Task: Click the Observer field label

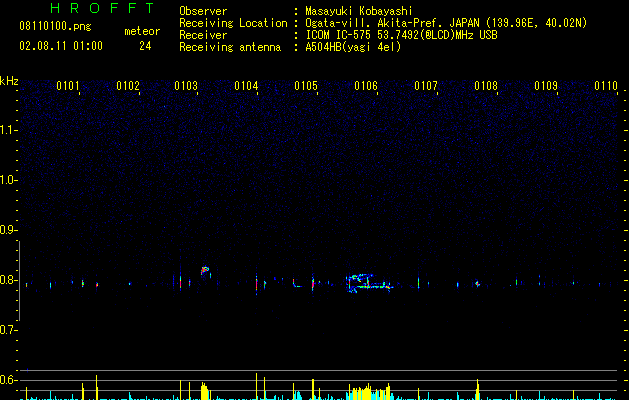Action: [x=203, y=11]
